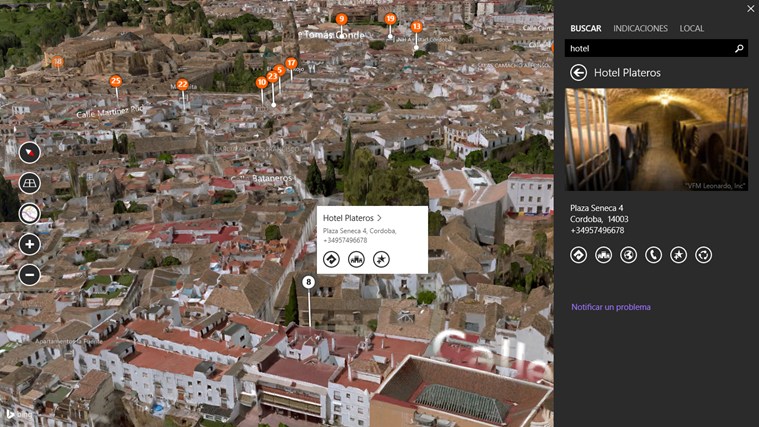Select map pin number 23
Screen dimensions: 759x427
click(x=273, y=76)
